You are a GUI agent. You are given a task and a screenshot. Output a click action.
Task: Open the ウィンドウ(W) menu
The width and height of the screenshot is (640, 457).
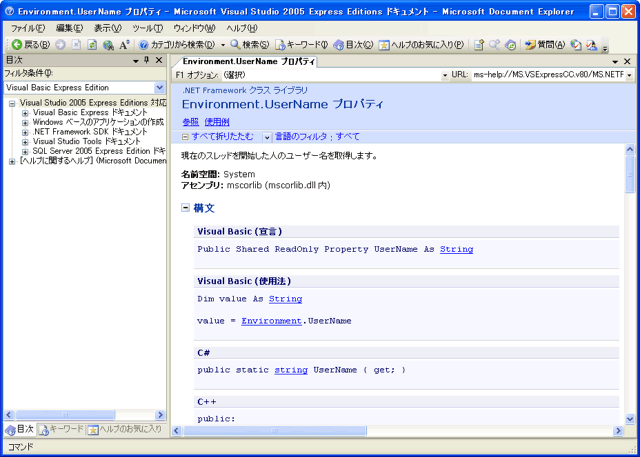pyautogui.click(x=194, y=28)
